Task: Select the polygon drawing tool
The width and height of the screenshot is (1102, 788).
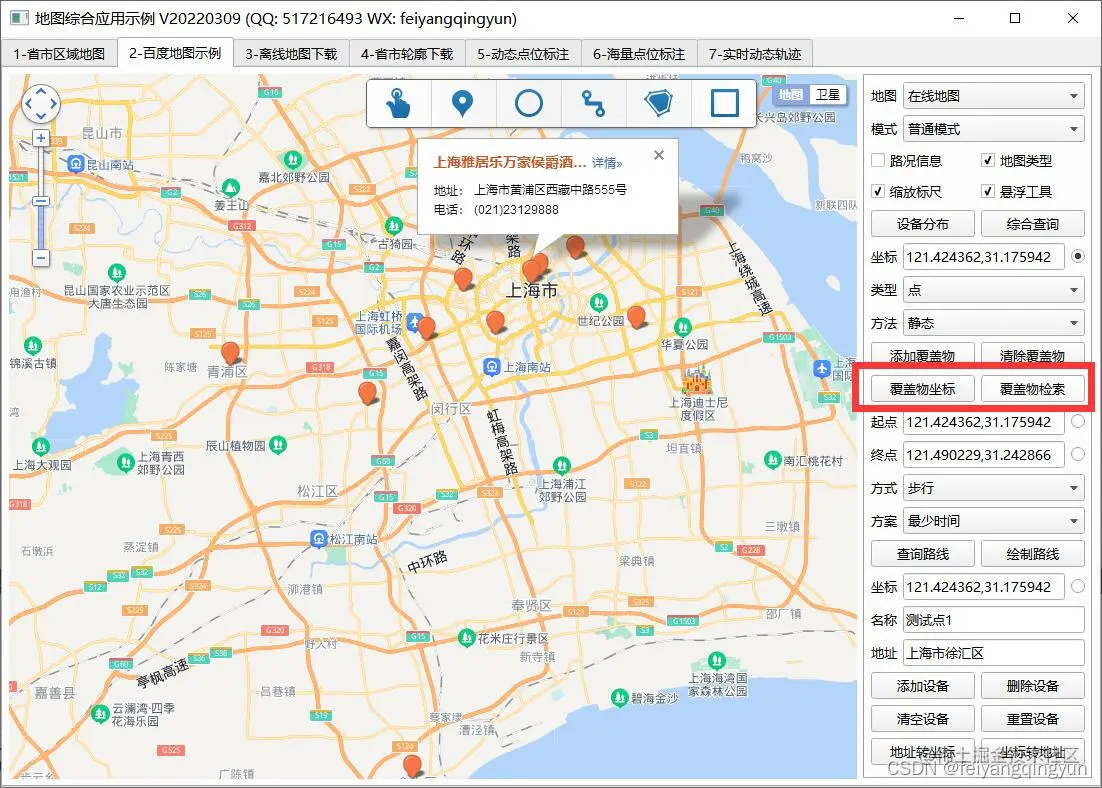Action: 659,103
